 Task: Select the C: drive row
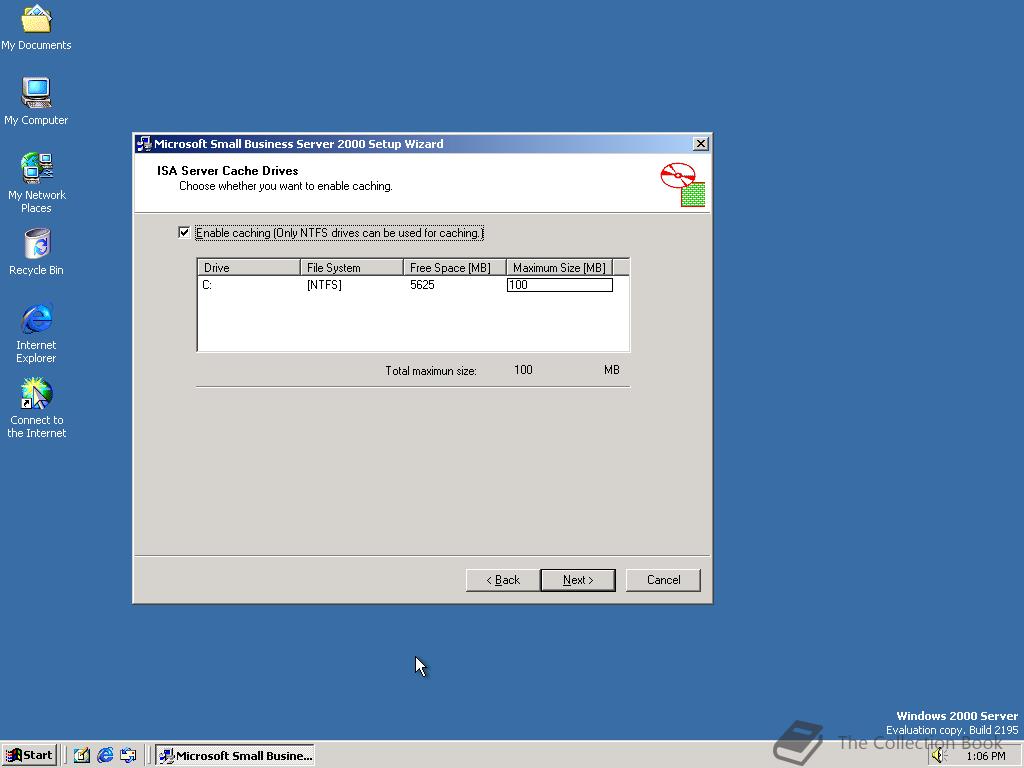[413, 285]
